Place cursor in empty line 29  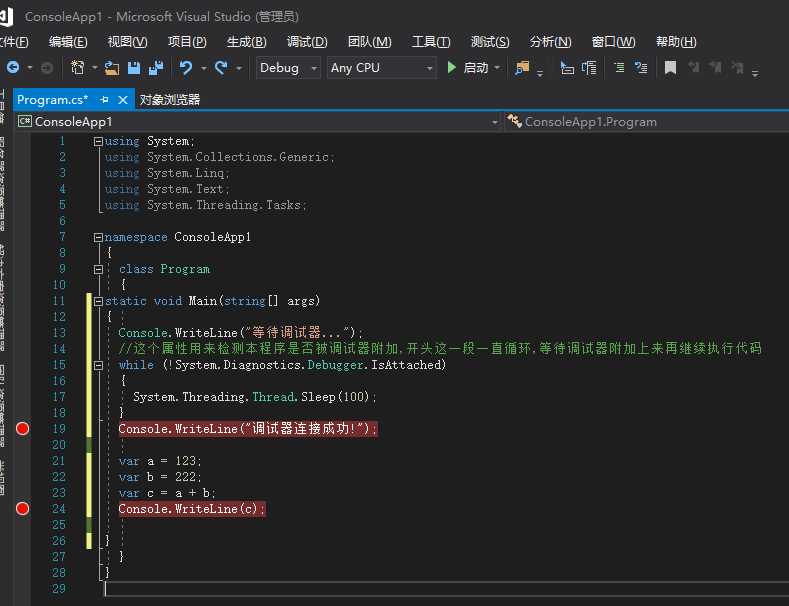click(446, 588)
